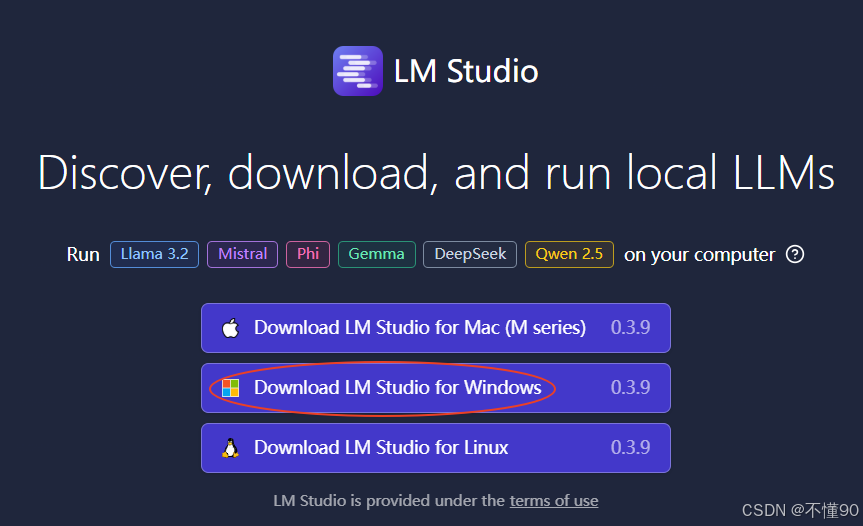This screenshot has height=526, width=863.
Task: Select the Llama 3.2 model tag
Action: 154,254
